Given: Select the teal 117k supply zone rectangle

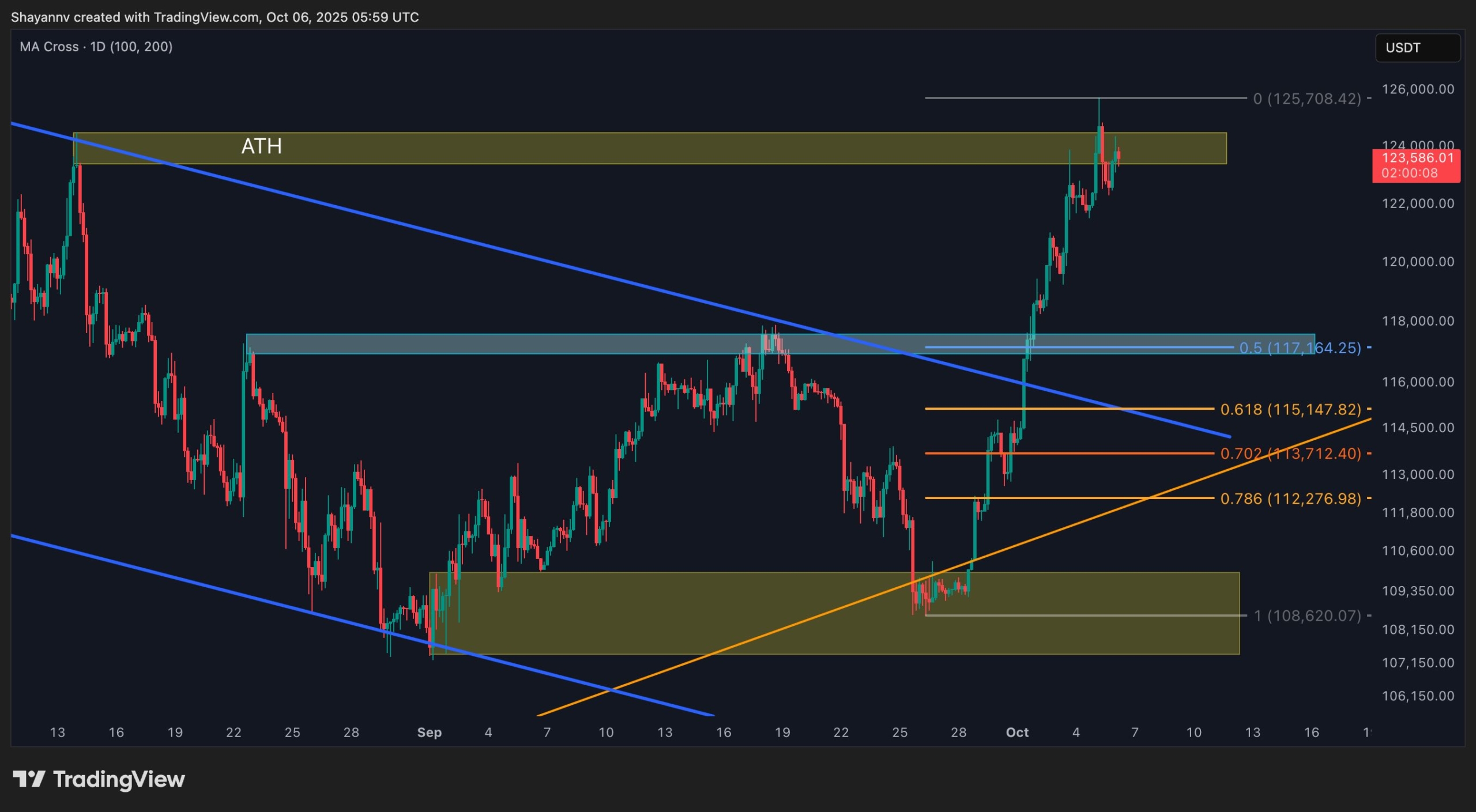Looking at the screenshot, I should pos(490,344).
